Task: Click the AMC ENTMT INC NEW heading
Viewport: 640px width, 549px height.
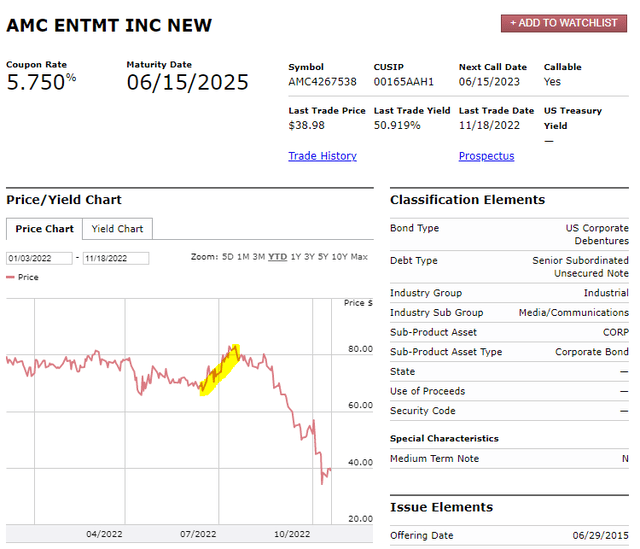Action: point(109,25)
